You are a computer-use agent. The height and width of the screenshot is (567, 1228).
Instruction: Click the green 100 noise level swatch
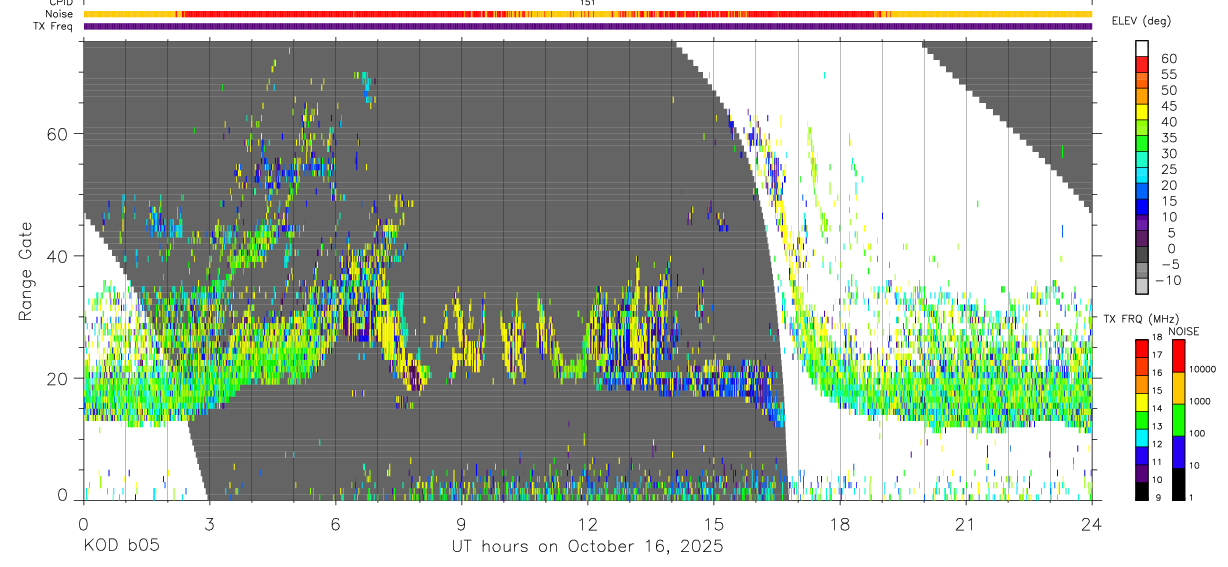click(1178, 420)
